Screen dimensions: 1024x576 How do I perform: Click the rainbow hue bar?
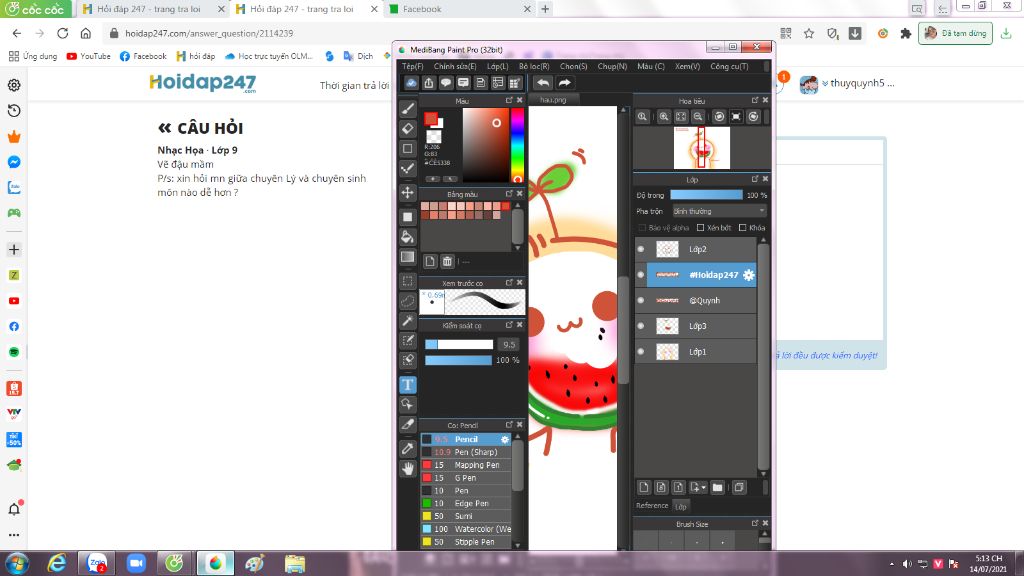click(x=517, y=145)
